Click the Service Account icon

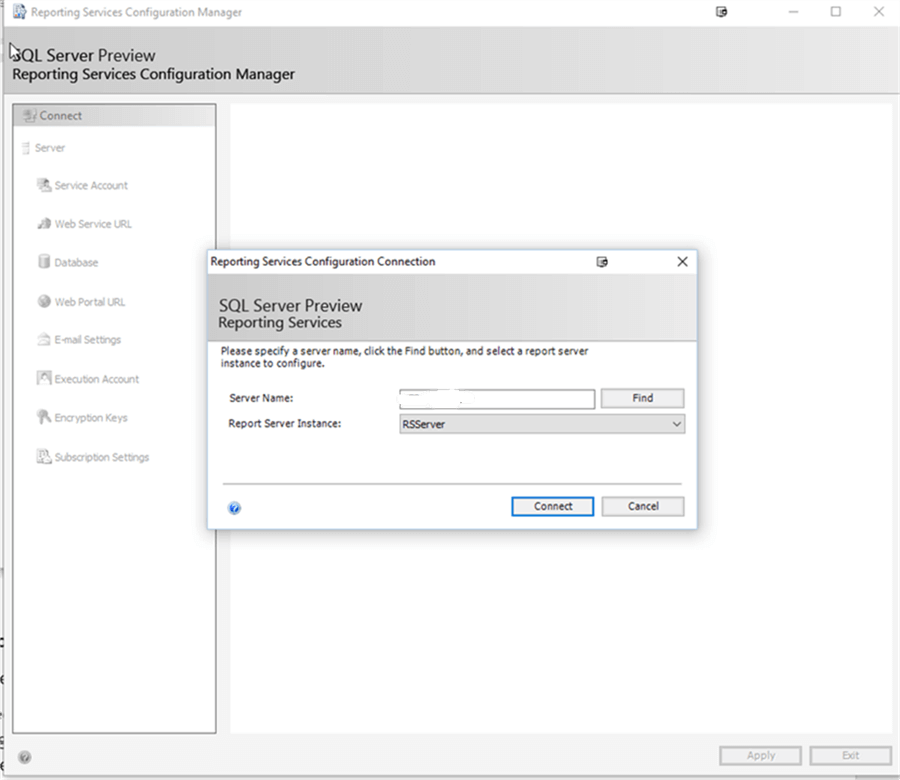click(44, 185)
